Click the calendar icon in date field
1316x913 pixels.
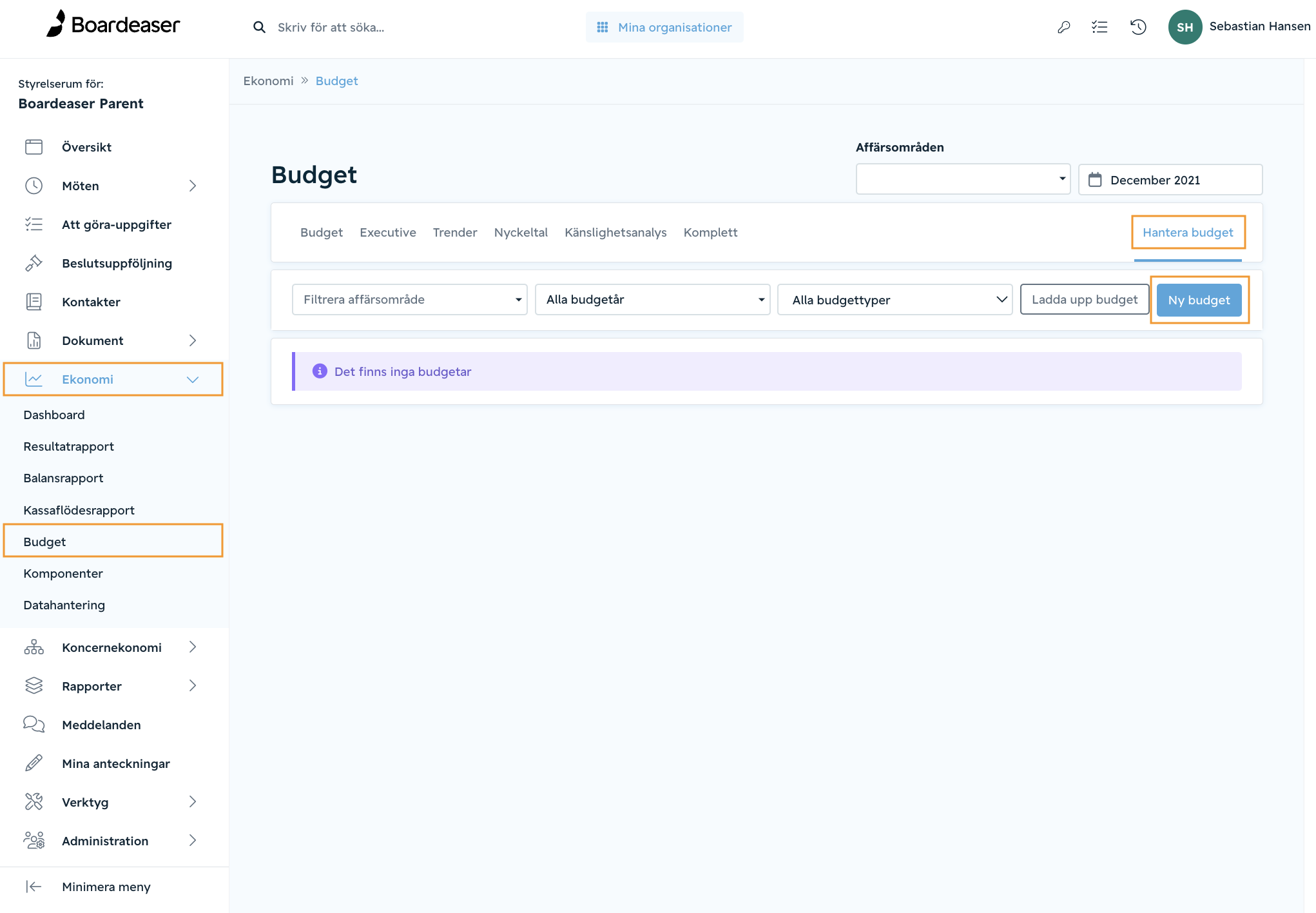pos(1095,180)
